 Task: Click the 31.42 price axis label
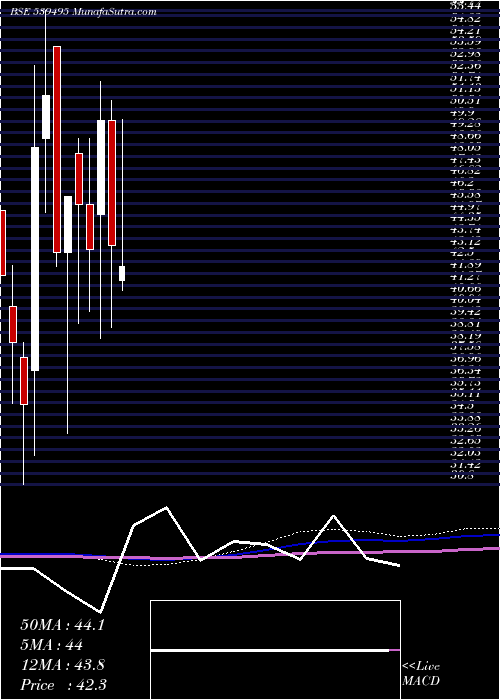[x=466, y=465]
